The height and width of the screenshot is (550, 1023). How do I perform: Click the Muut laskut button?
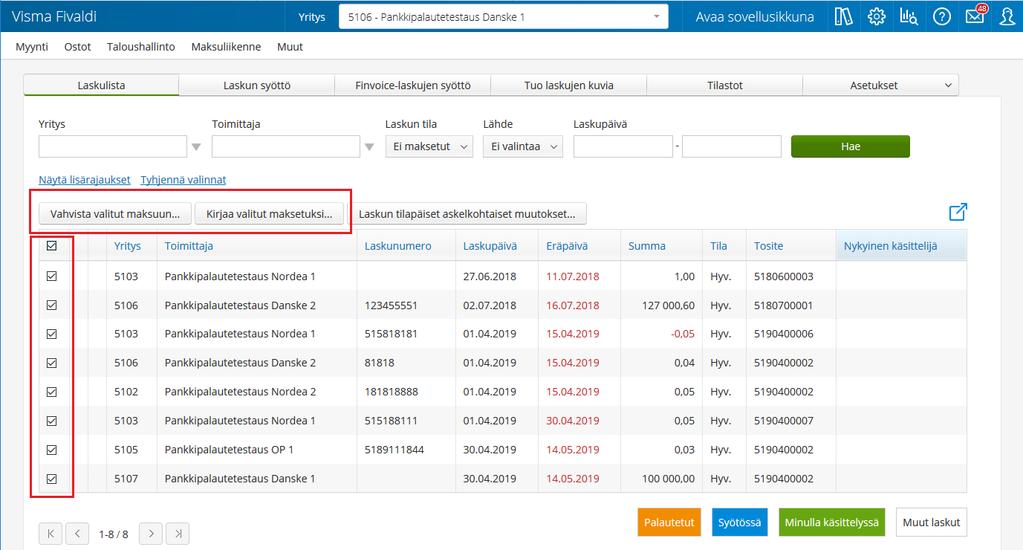[x=932, y=523]
